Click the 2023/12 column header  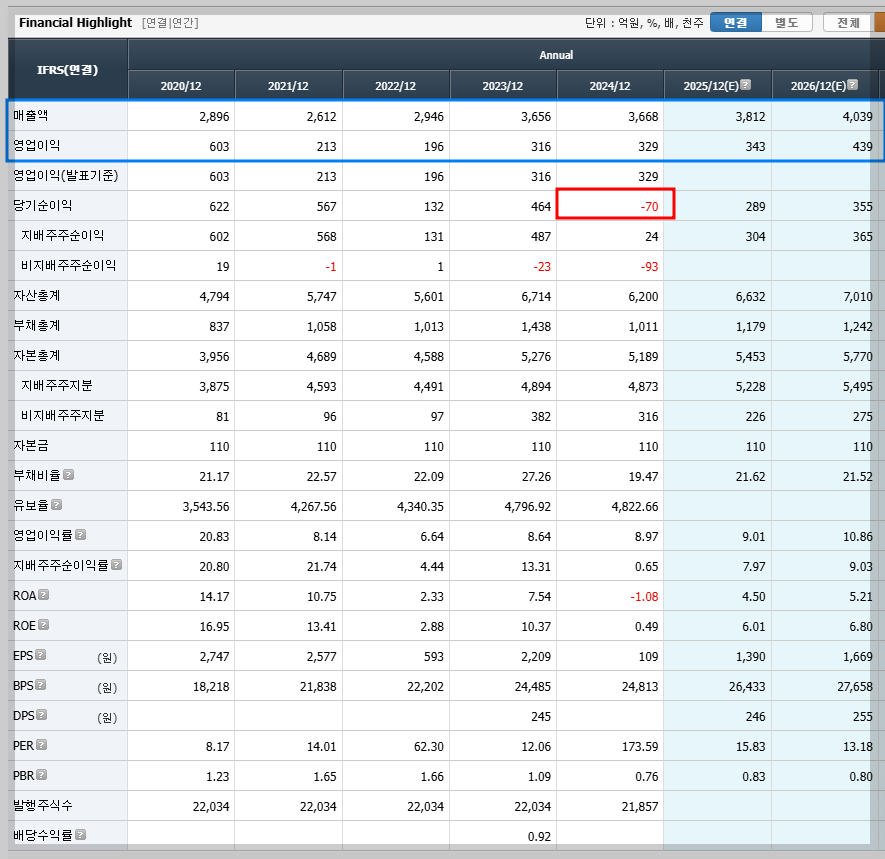(x=503, y=86)
